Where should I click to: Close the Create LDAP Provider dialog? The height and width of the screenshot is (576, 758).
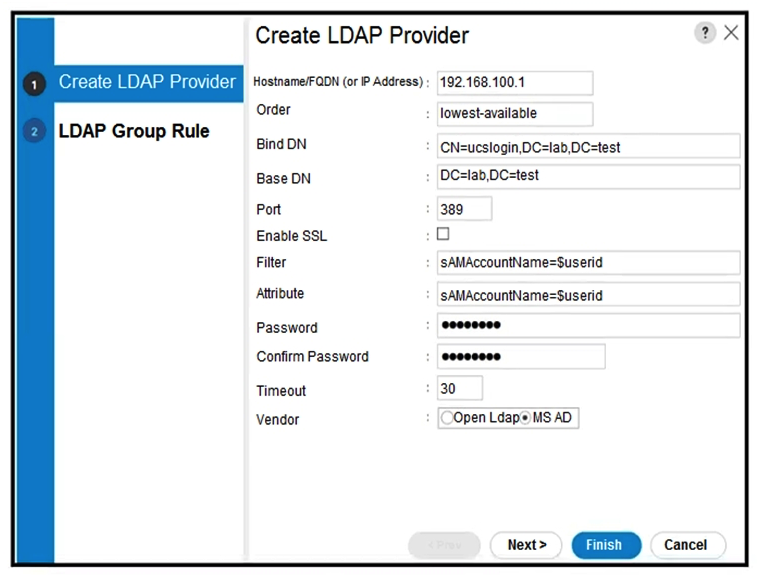click(731, 33)
